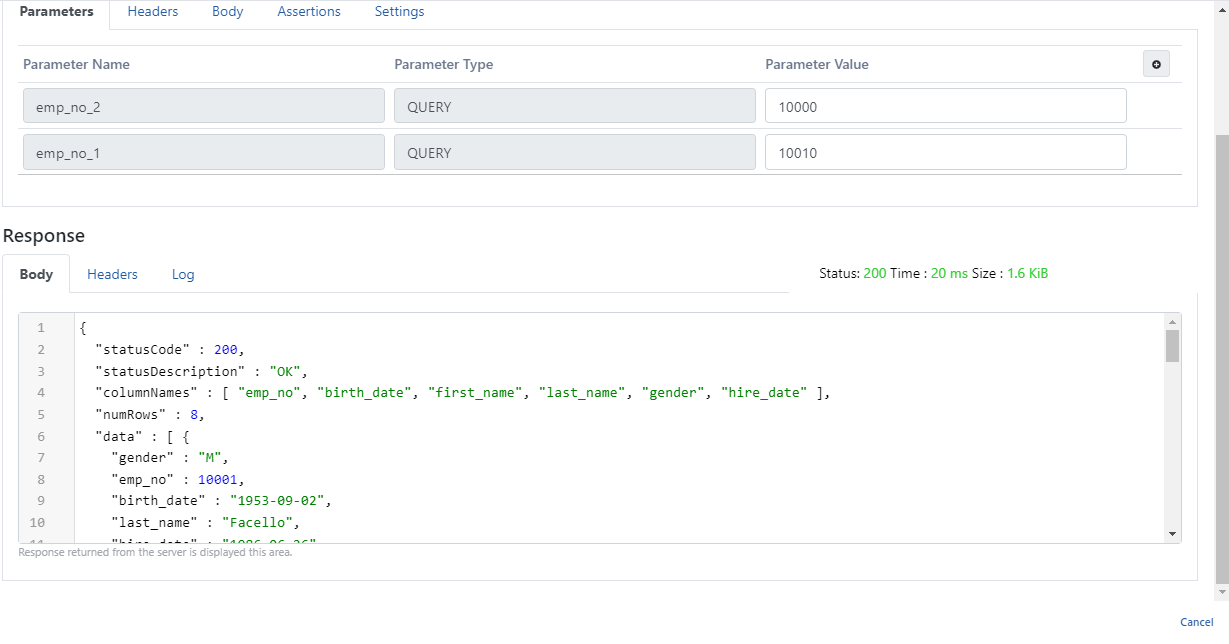This screenshot has width=1229, height=644.
Task: Open the request Headers tab
Action: coord(153,12)
